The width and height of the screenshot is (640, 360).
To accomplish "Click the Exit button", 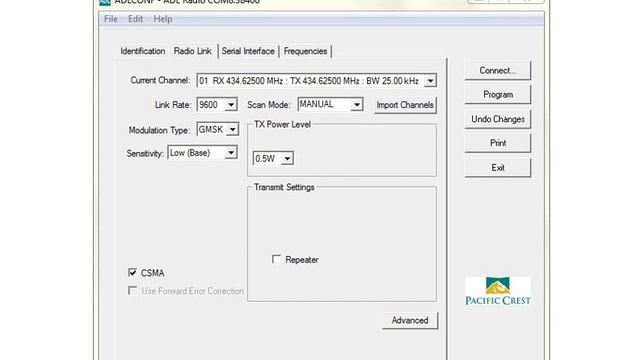I will point(498,168).
